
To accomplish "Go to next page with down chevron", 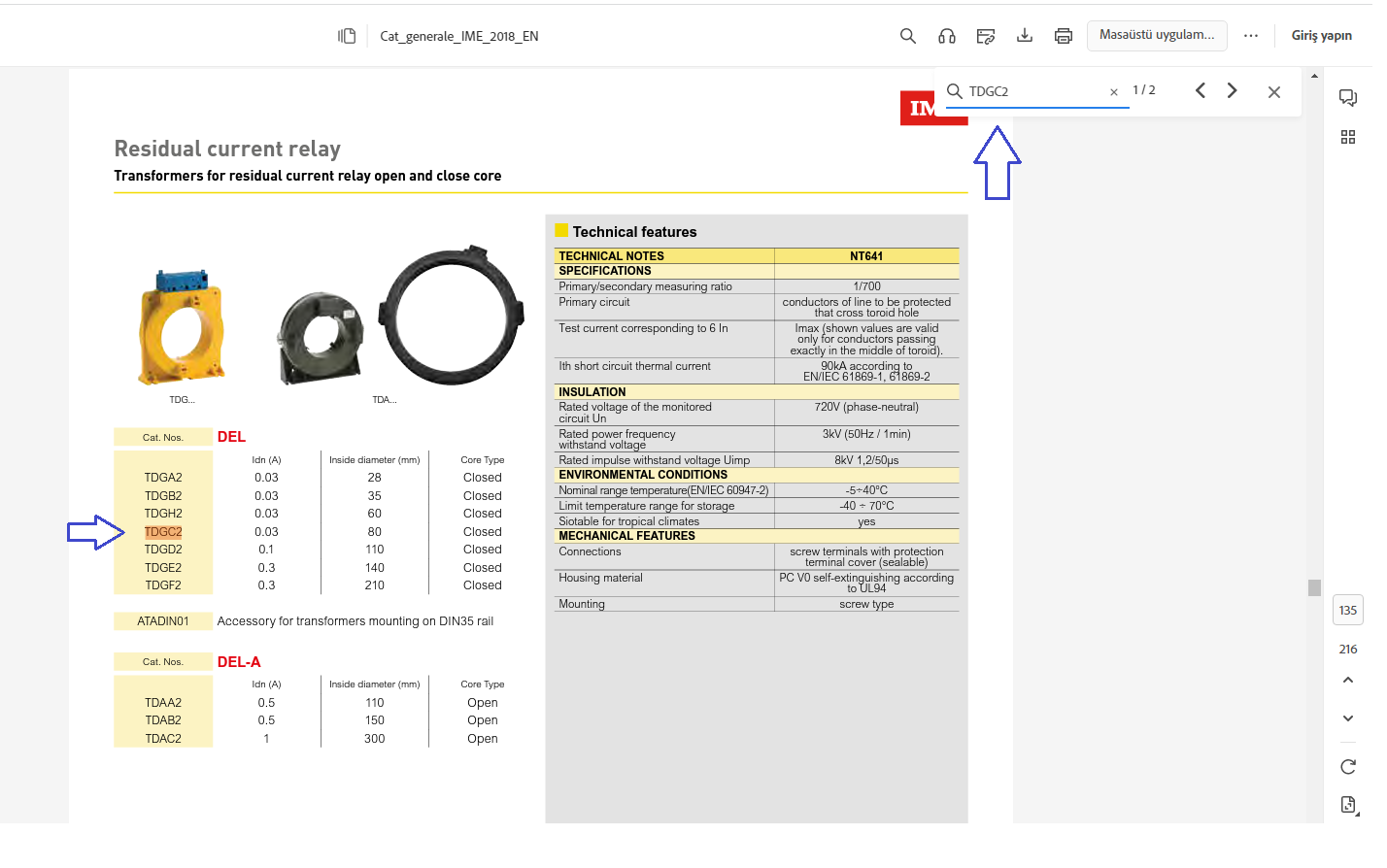I will pos(1348,718).
